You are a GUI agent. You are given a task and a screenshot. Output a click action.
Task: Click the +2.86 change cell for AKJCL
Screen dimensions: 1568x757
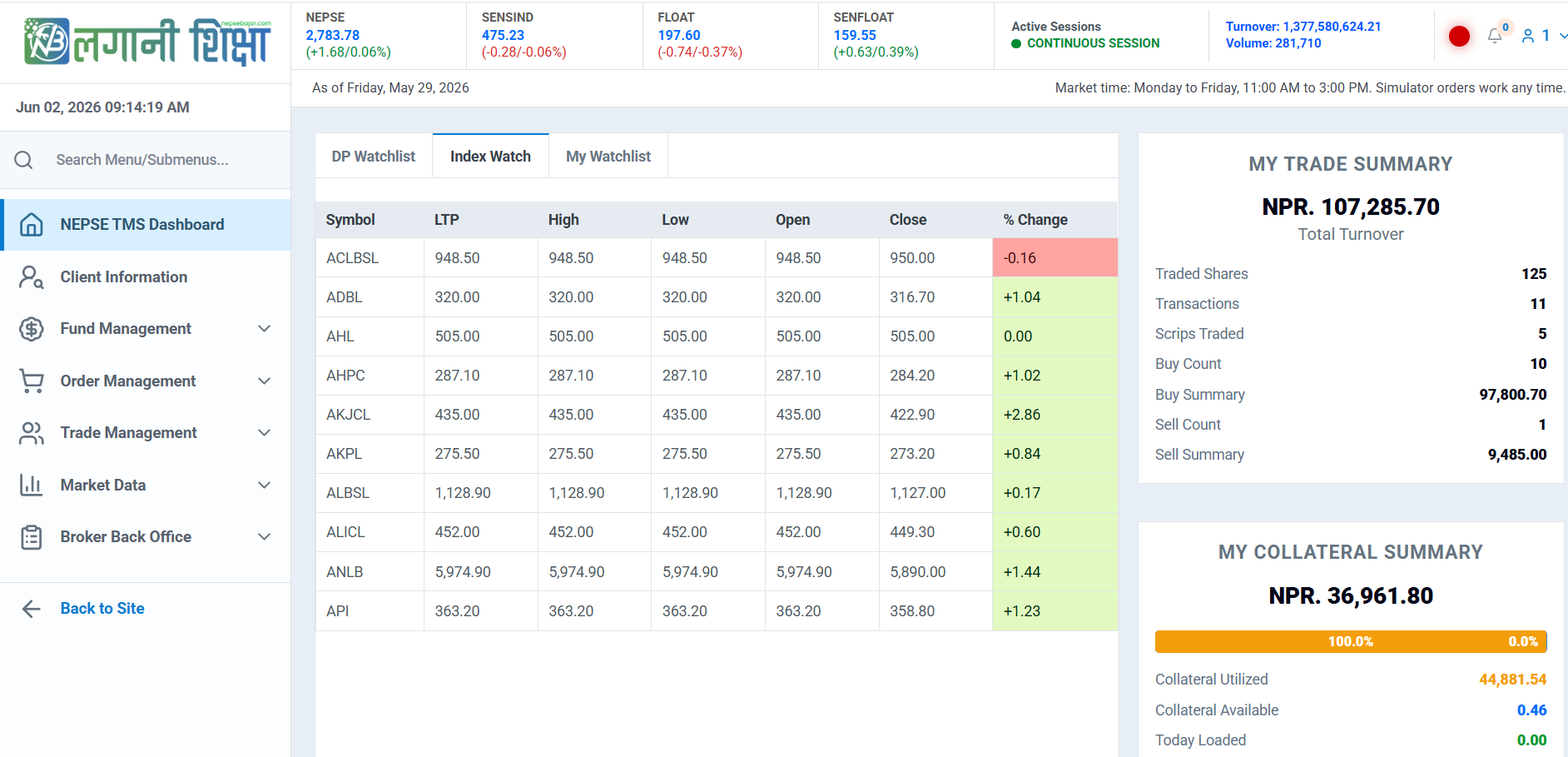click(1054, 415)
